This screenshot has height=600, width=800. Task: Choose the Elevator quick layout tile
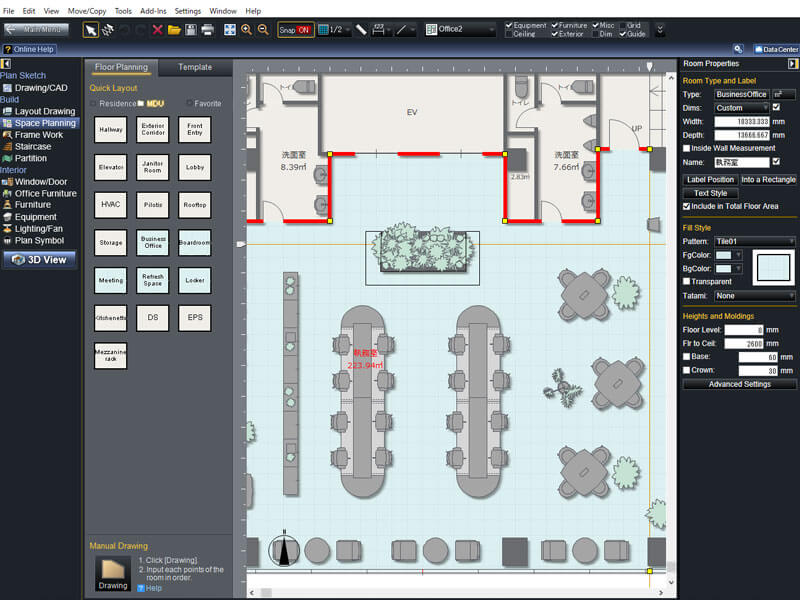[x=111, y=167]
